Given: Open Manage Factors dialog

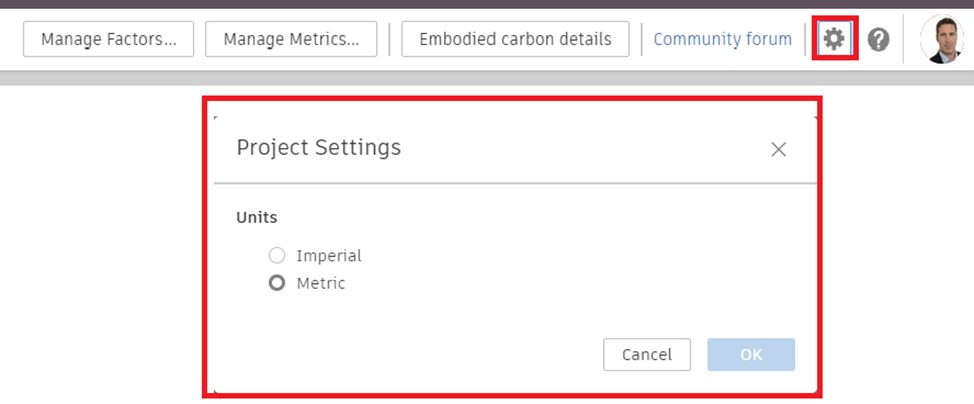Looking at the screenshot, I should pos(109,40).
